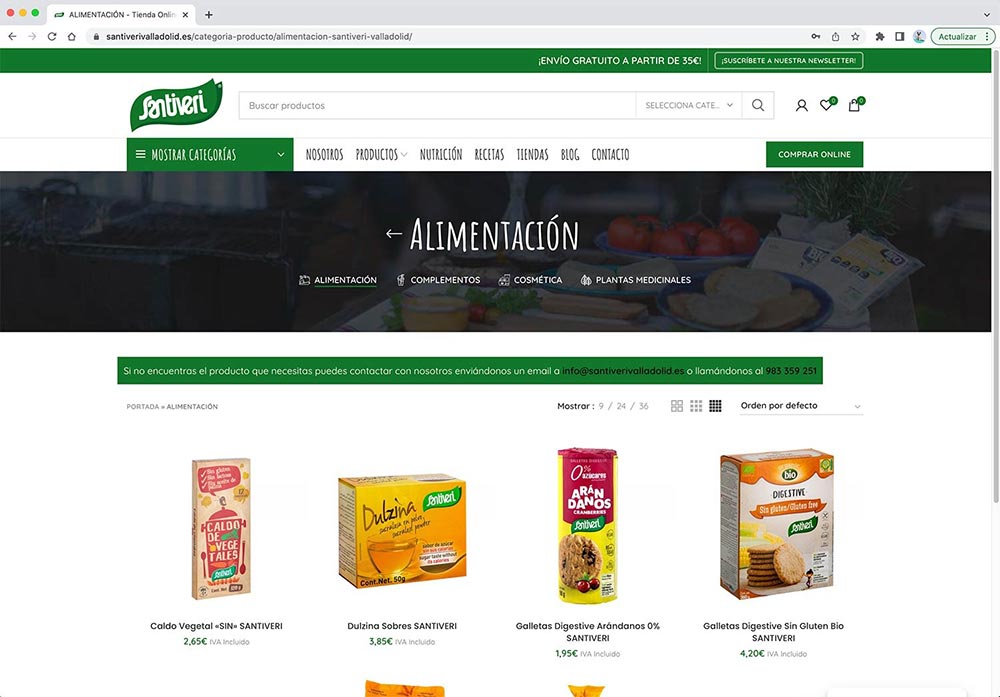This screenshot has width=1000, height=697.
Task: Switch to three-column grid view
Action: click(x=696, y=406)
